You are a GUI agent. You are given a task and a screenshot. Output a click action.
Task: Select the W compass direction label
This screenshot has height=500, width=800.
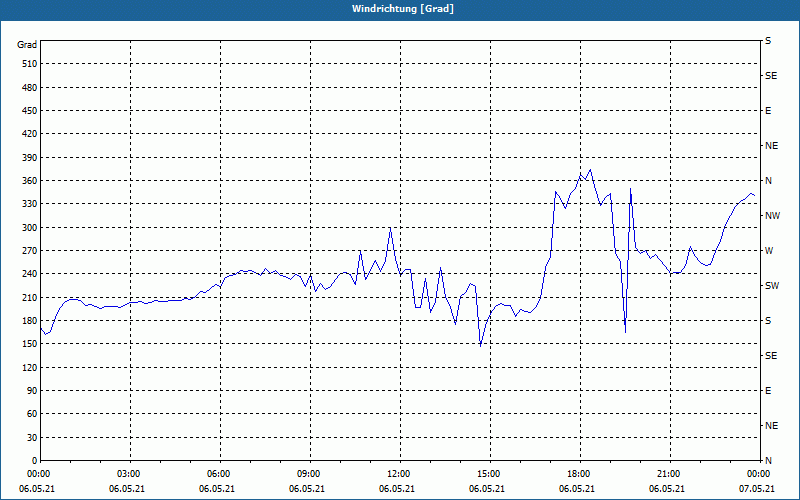(x=769, y=251)
